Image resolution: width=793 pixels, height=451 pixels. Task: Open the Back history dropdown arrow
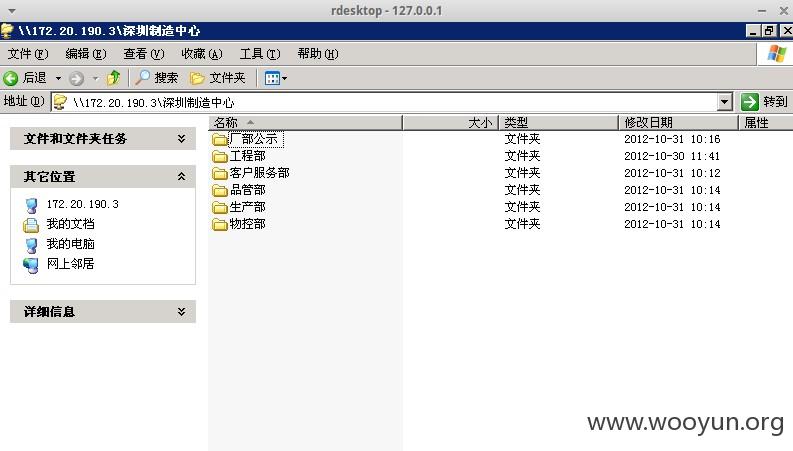click(58, 78)
